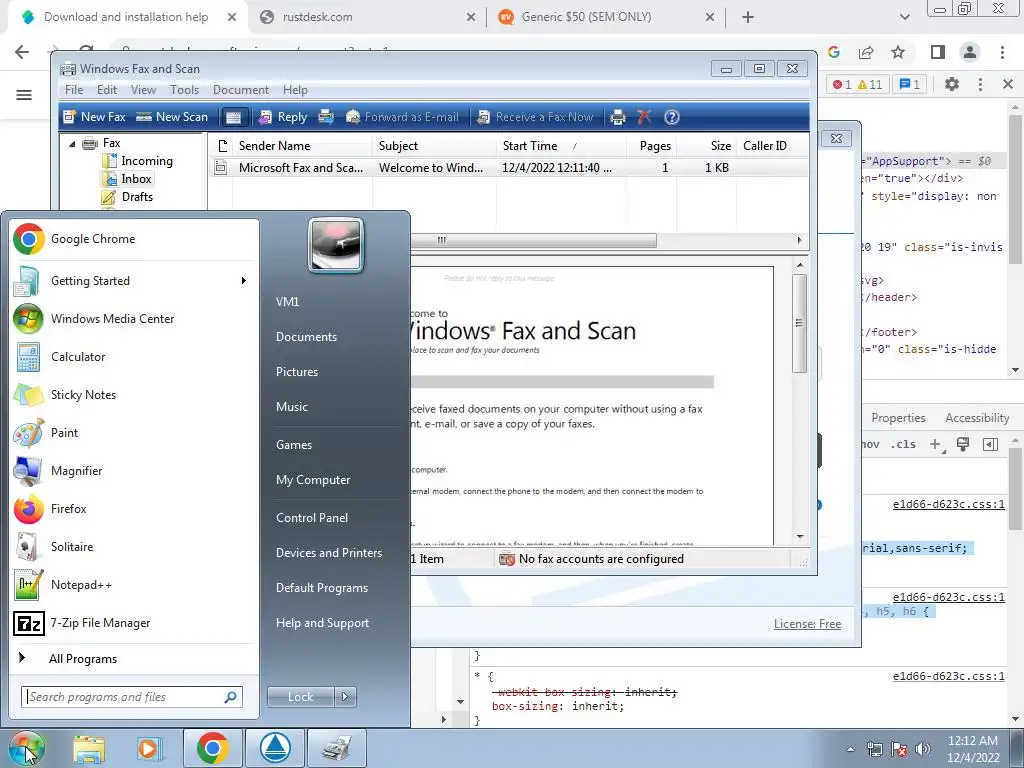Screen dimensions: 1024x768
Task: Click the License: Free link
Action: pos(807,624)
